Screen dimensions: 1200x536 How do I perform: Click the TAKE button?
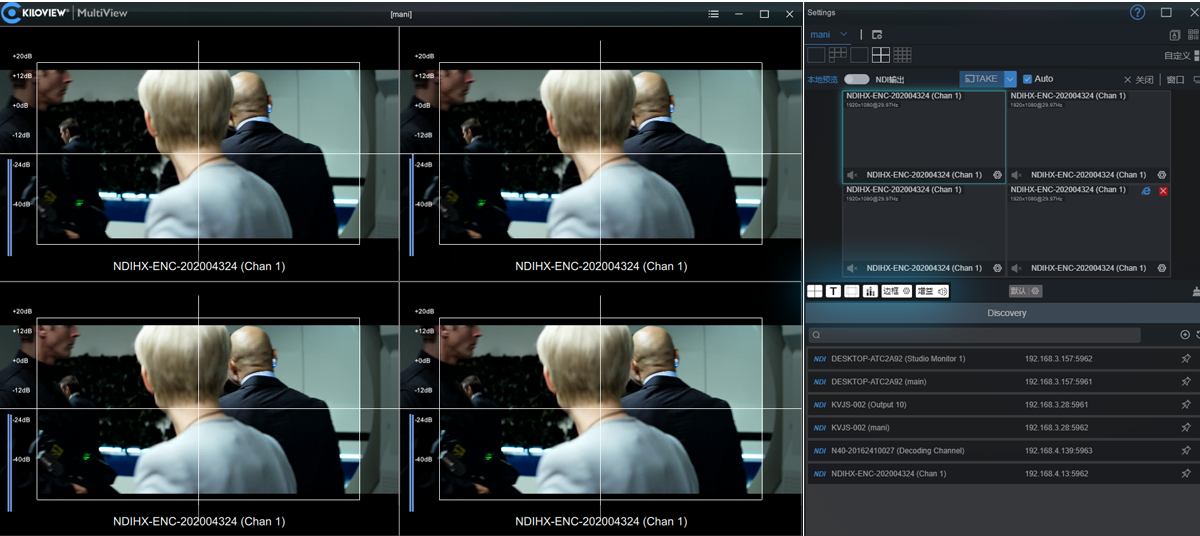[x=981, y=79]
